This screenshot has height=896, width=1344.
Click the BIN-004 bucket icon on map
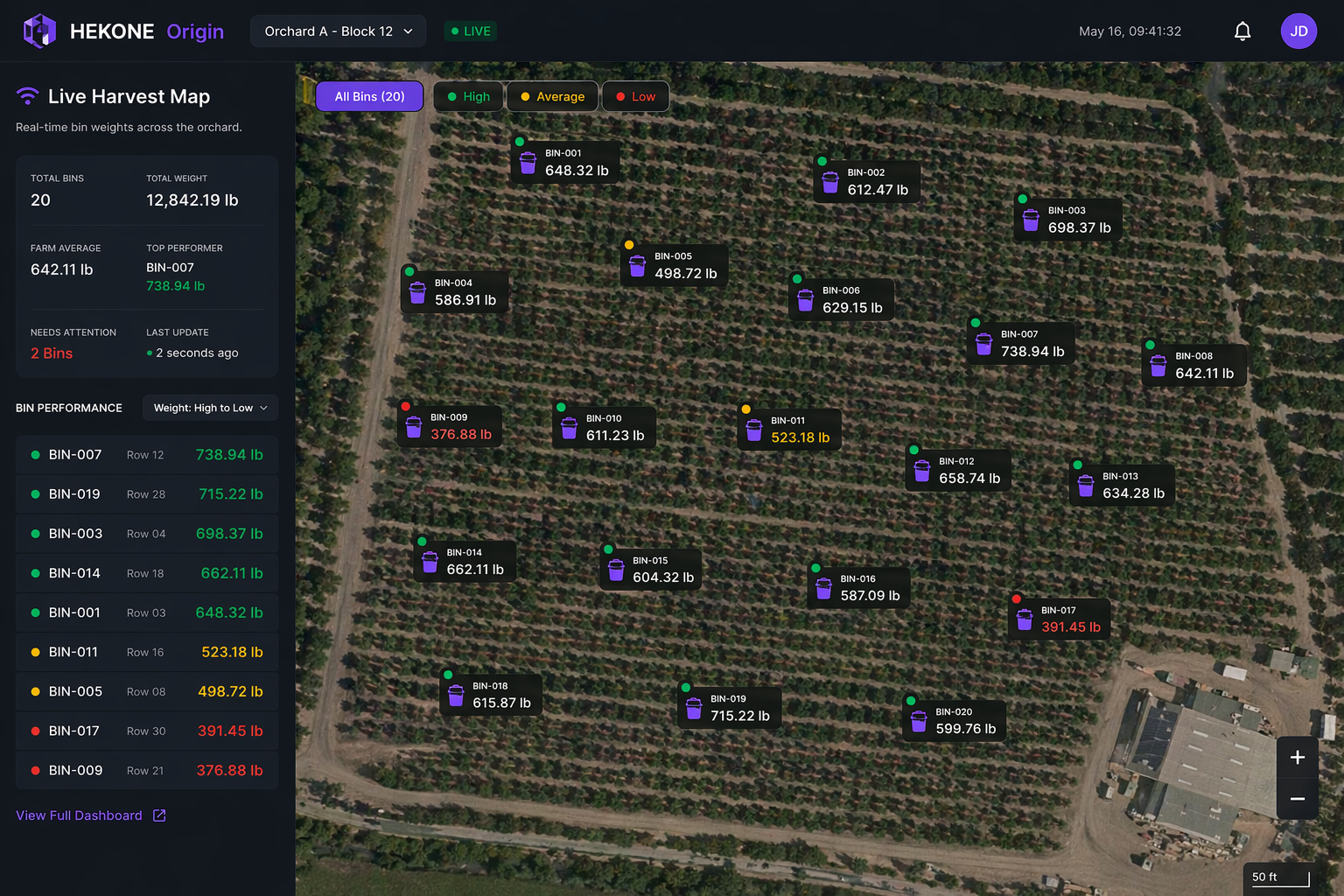417,292
